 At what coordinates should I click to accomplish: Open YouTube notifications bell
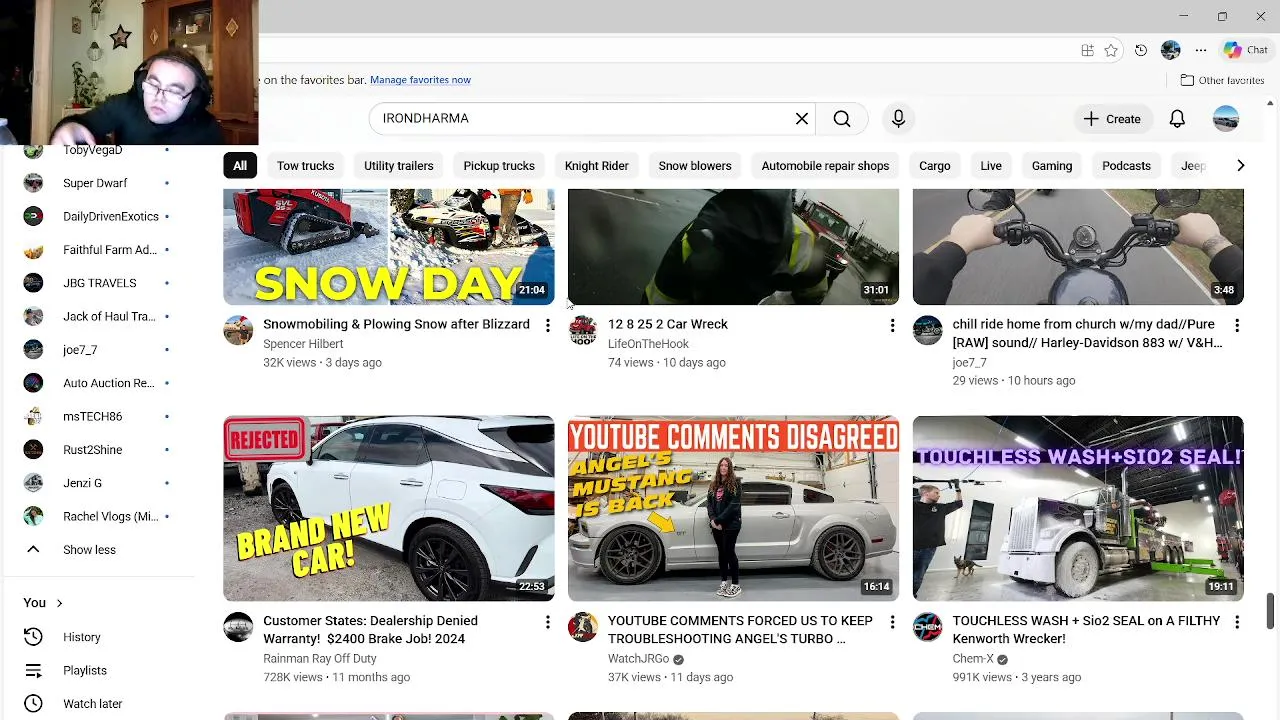click(1177, 119)
